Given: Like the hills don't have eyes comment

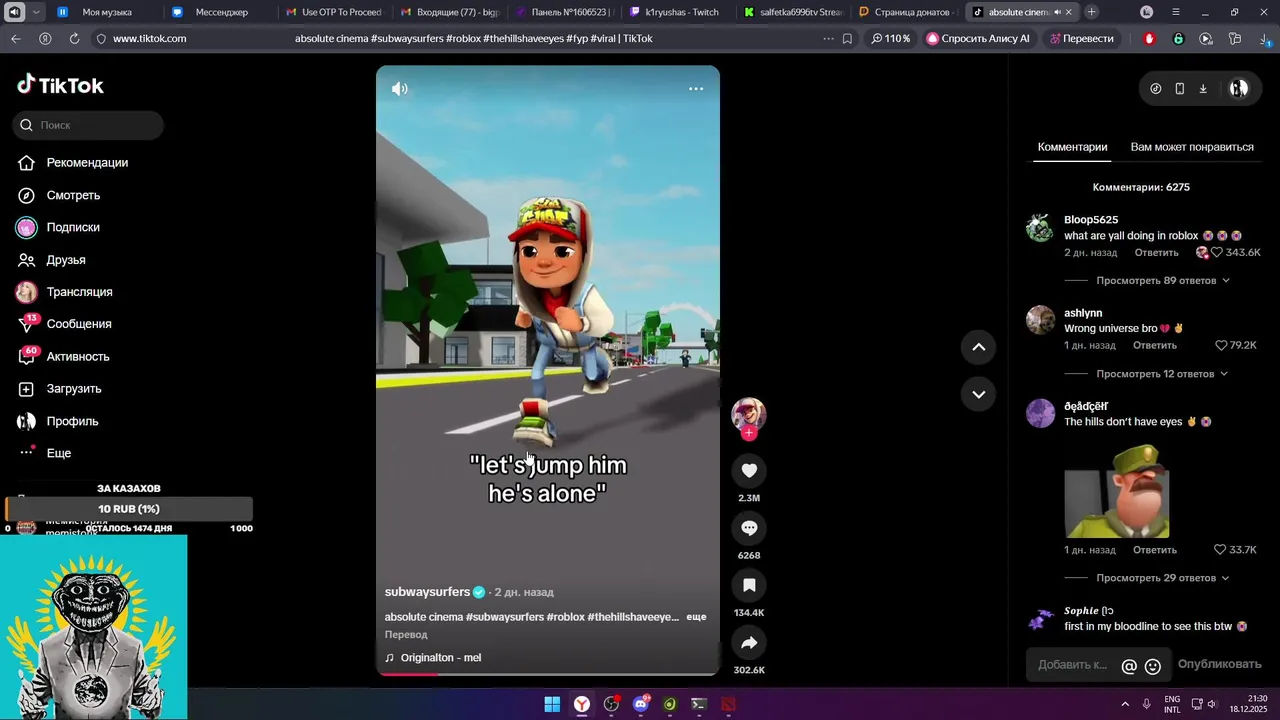Looking at the screenshot, I should coord(1220,550).
